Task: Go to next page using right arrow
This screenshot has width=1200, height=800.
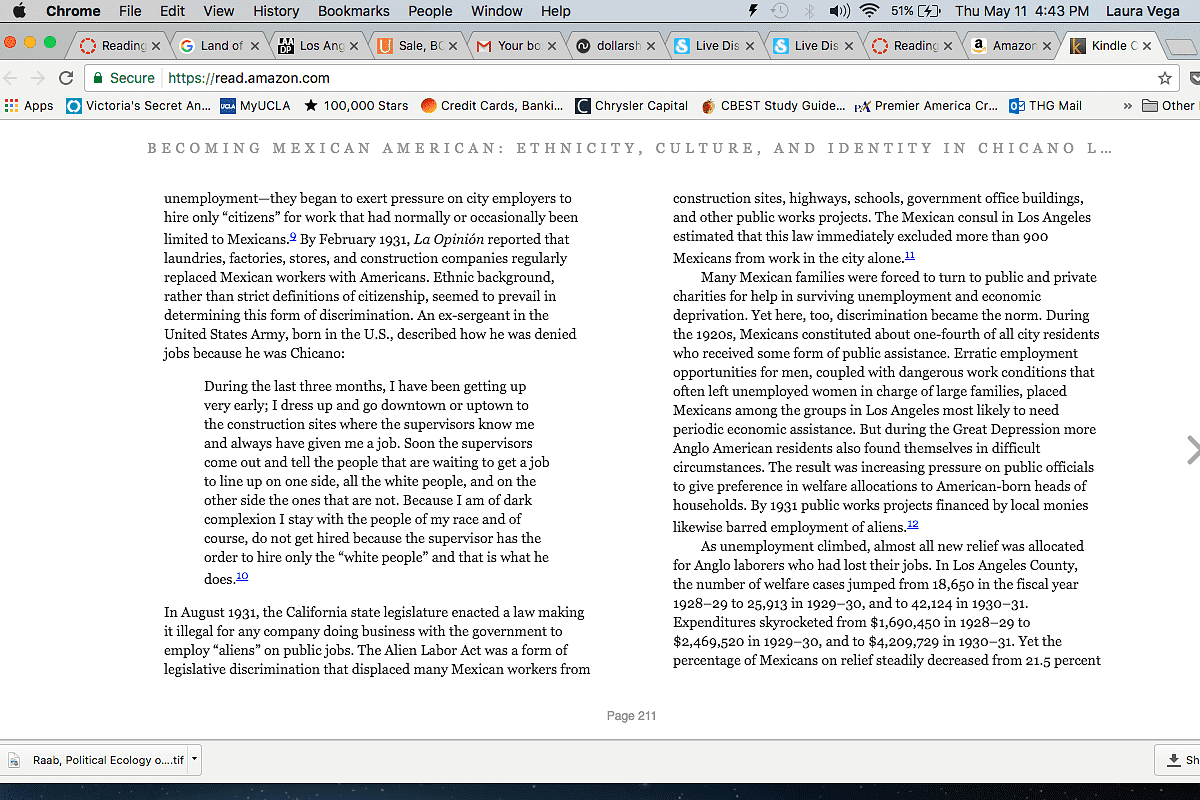Action: pyautogui.click(x=1191, y=450)
